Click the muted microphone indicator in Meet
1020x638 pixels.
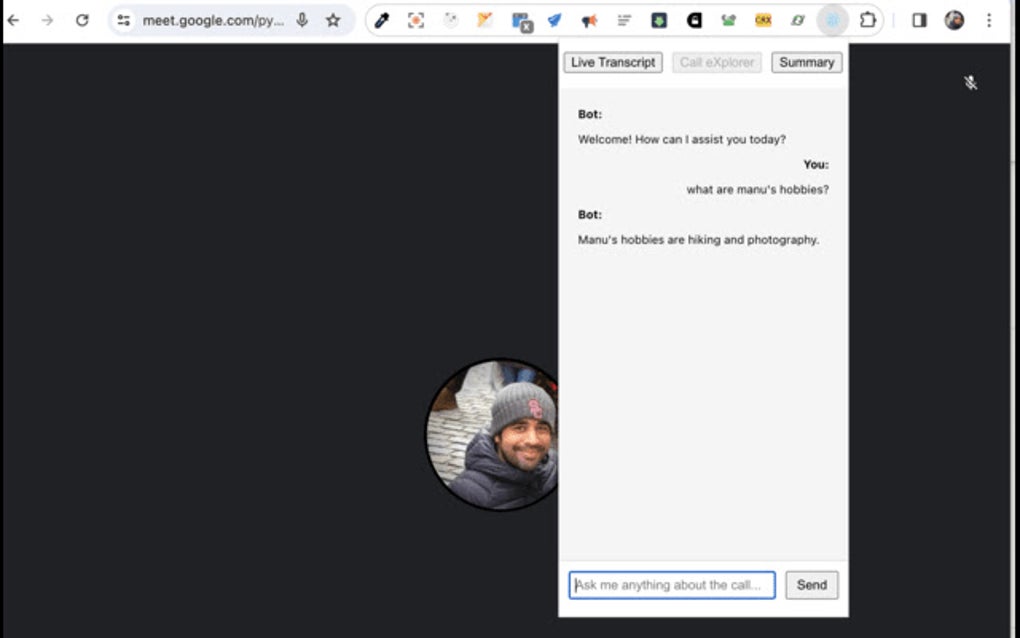pos(971,83)
